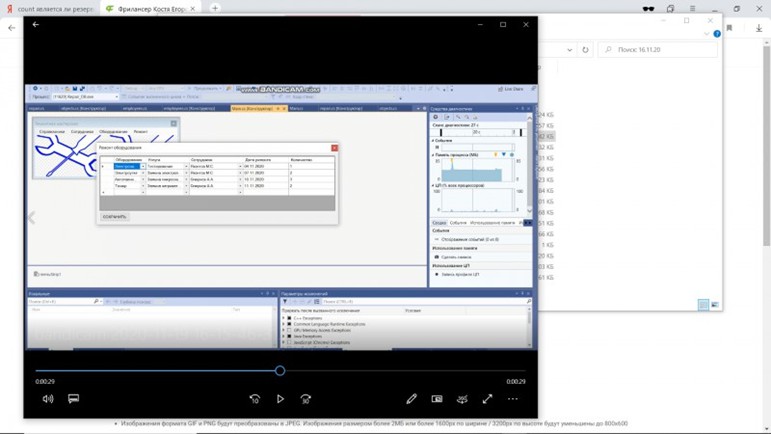The height and width of the screenshot is (434, 771).
Task: Close the 'Ремонт оборудования' dialog with the red X
Action: [334, 148]
